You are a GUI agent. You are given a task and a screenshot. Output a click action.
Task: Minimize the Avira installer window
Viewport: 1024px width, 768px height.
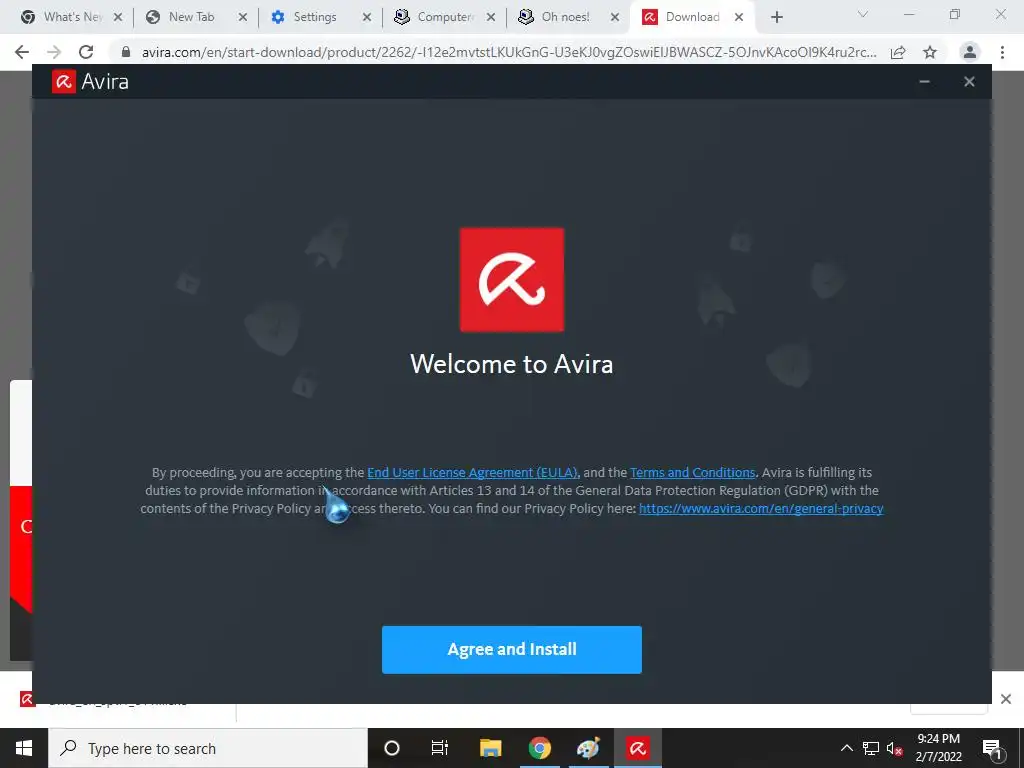(x=924, y=82)
